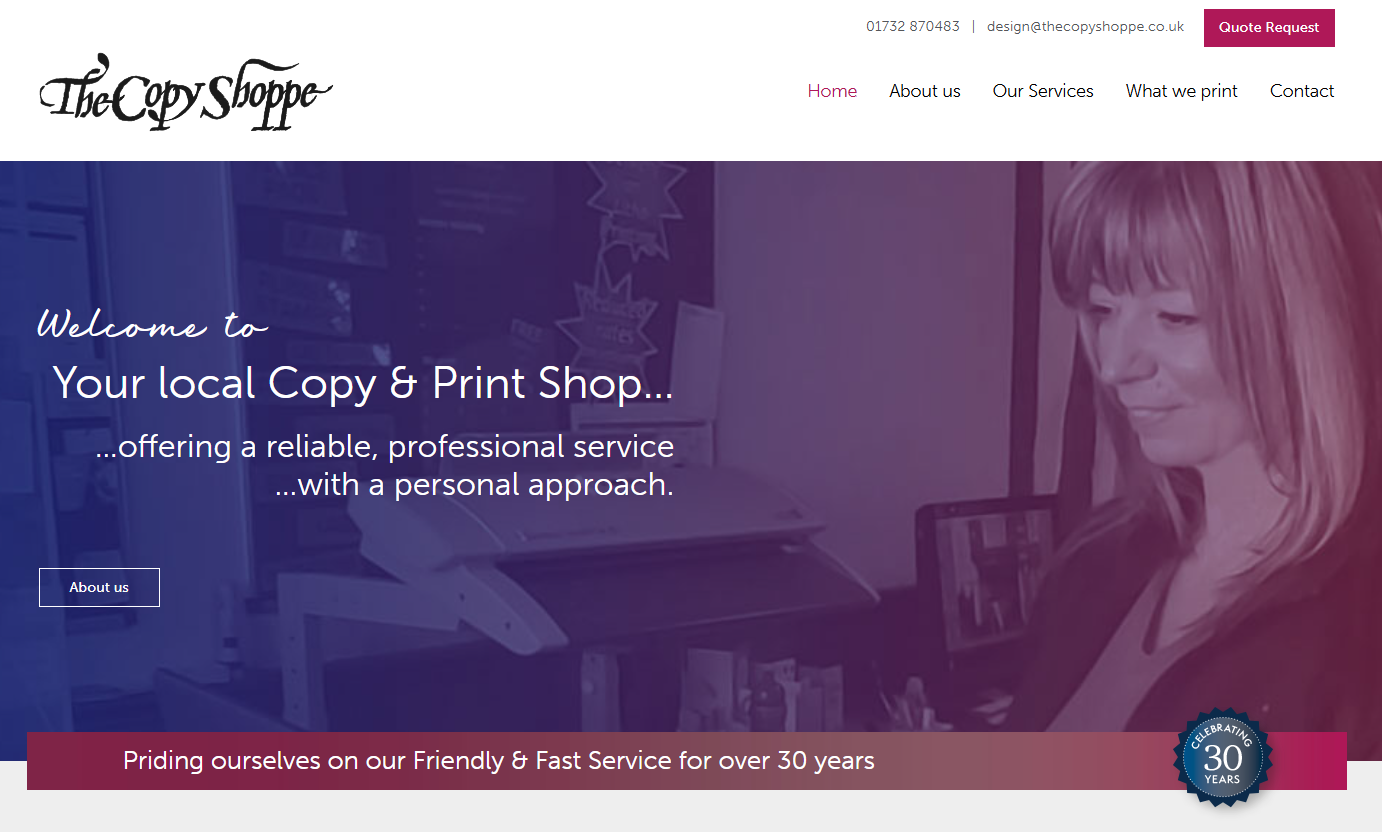
Task: Click the Quote Request button
Action: tap(1269, 28)
